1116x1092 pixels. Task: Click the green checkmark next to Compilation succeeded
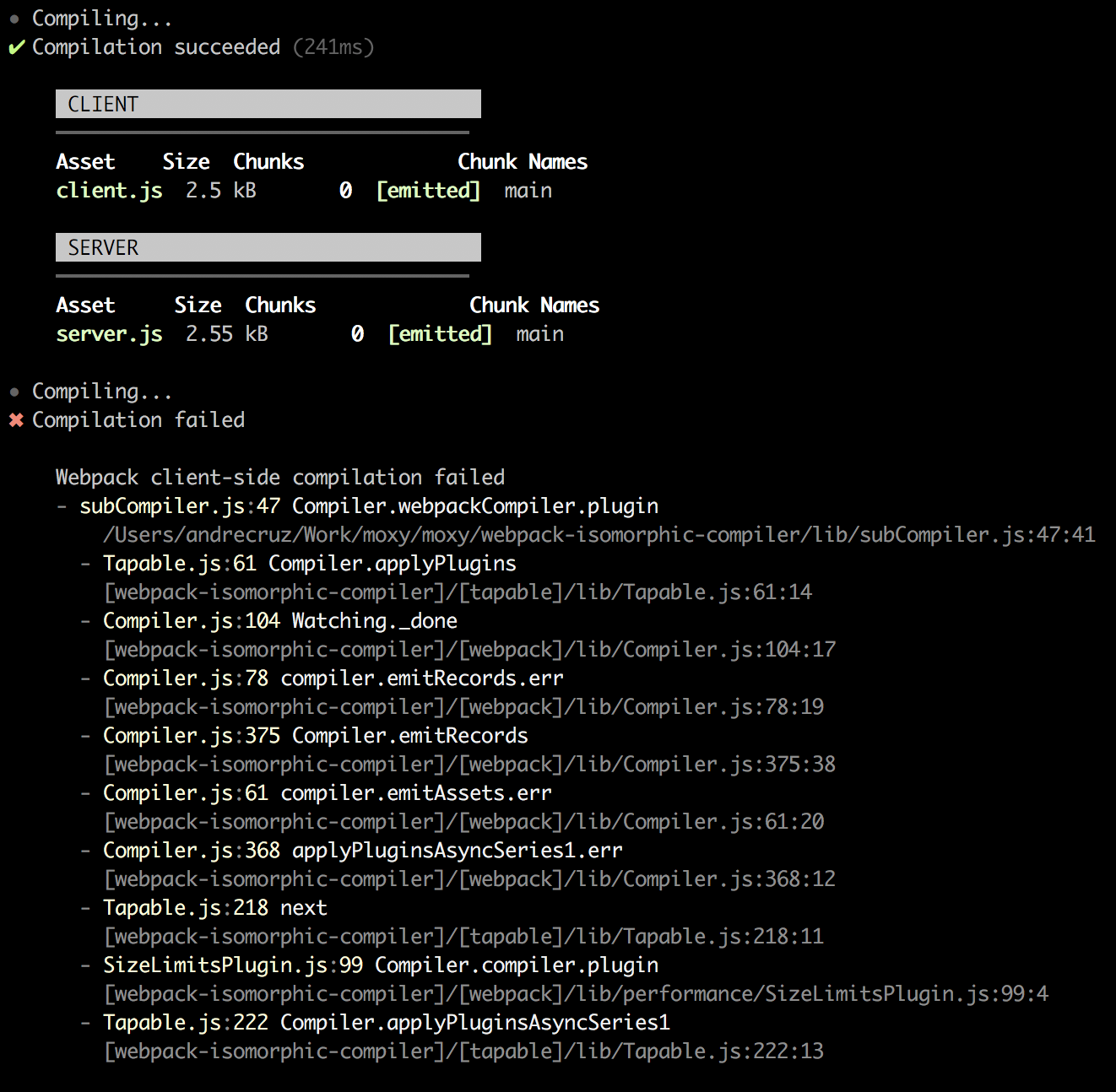(16, 47)
